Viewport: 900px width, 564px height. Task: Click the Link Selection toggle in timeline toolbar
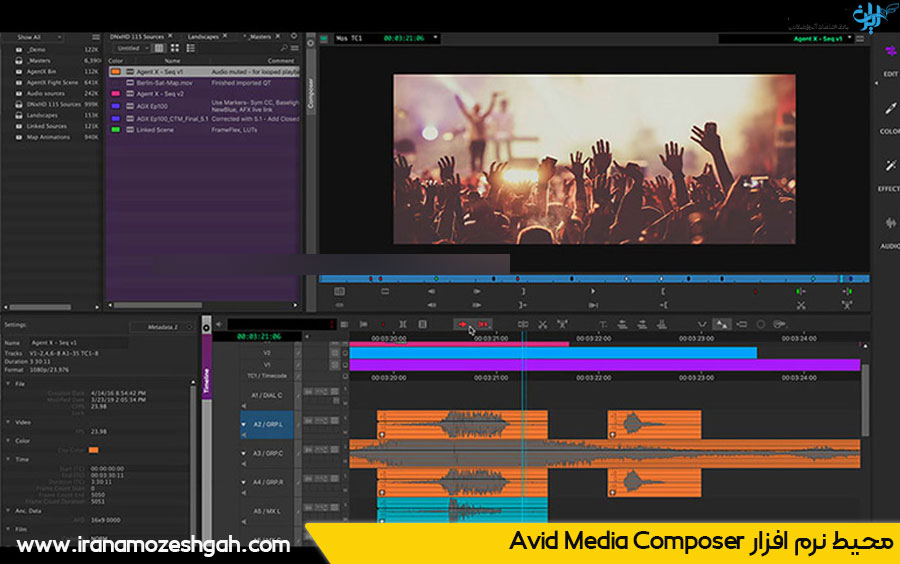pos(721,325)
